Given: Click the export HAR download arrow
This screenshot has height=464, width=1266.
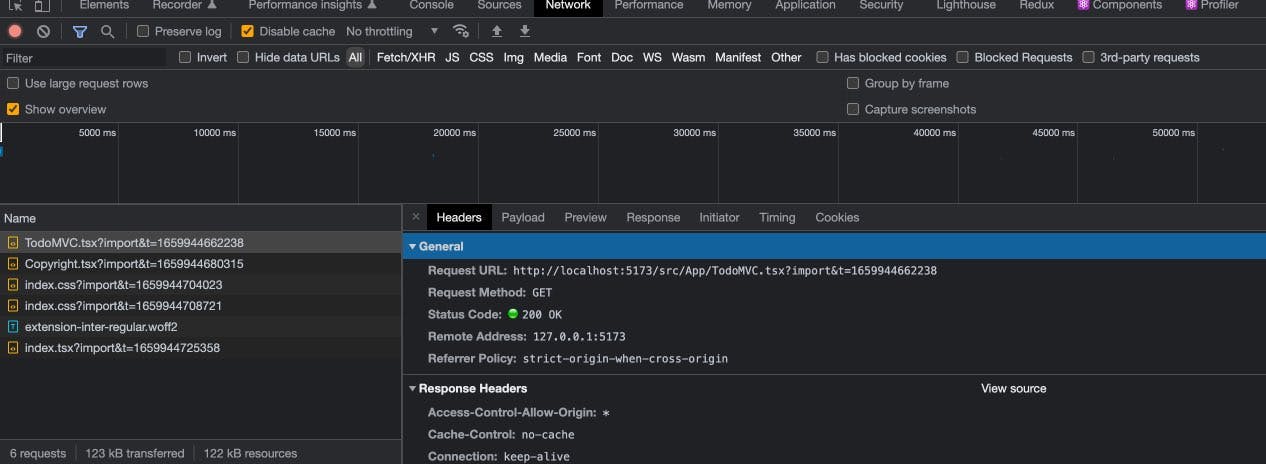Looking at the screenshot, I should (525, 31).
